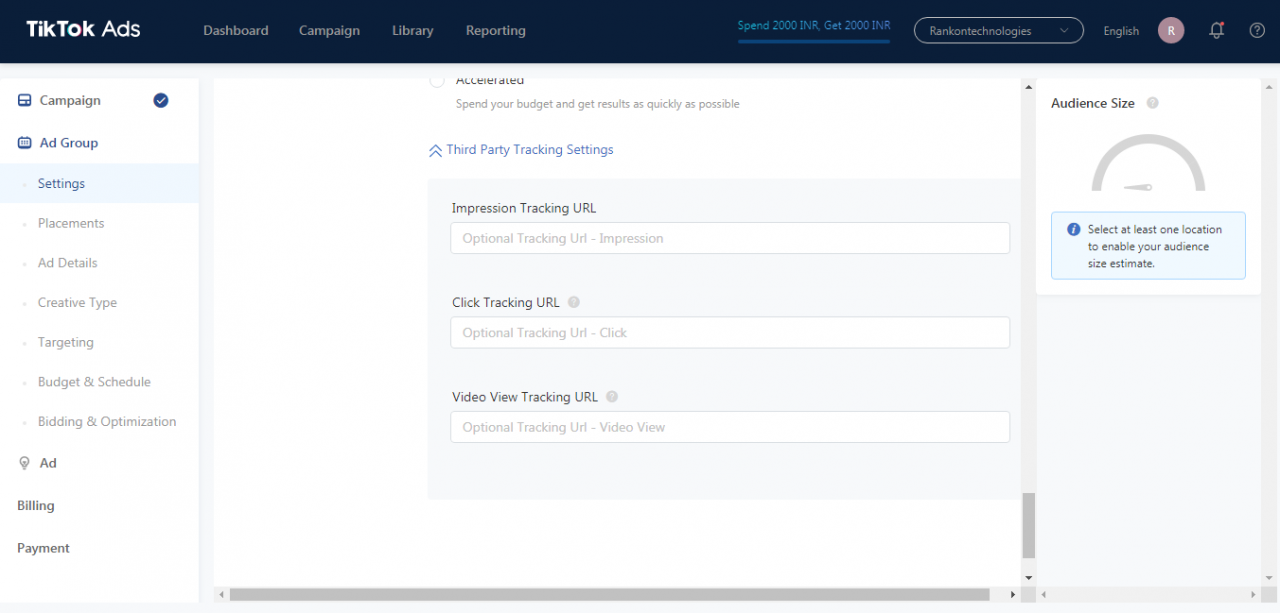The height and width of the screenshot is (613, 1280).
Task: Click the collapse double-chevron beside Third Party Tracking
Action: click(x=435, y=150)
